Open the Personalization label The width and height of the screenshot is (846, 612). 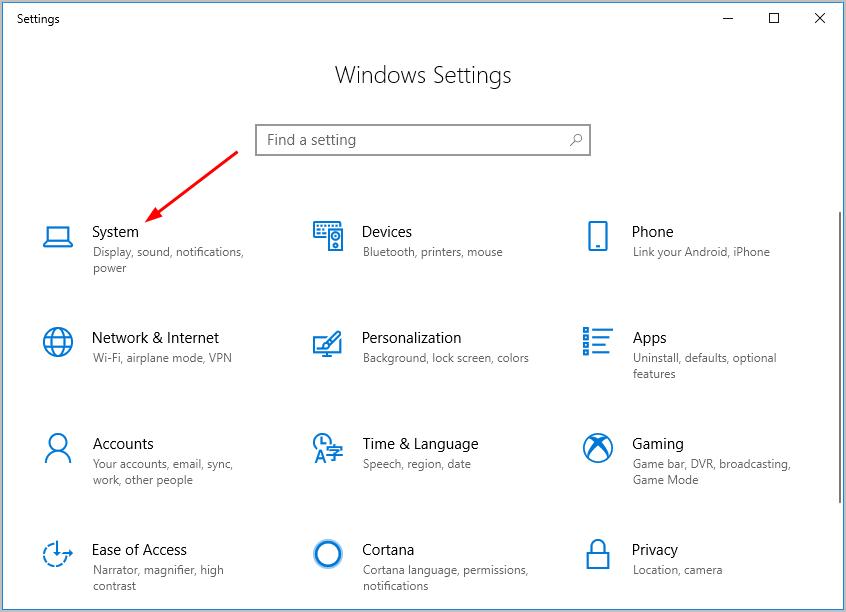pos(411,338)
